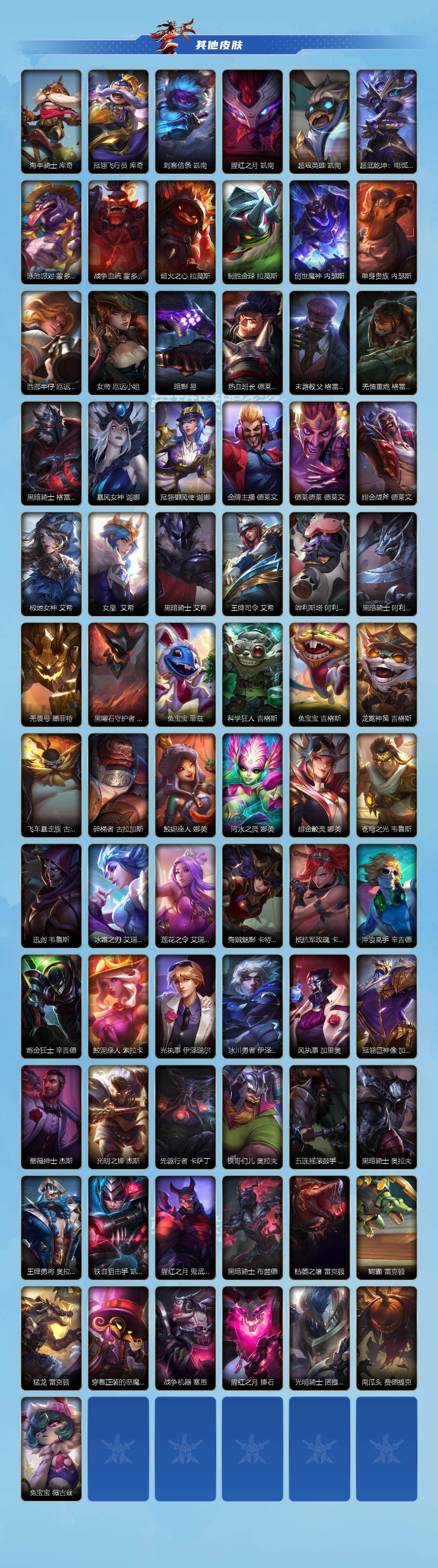The width and height of the screenshot is (438, 1568).
Task: View the 河水之灵 娜美 skin card
Action: [x=253, y=786]
